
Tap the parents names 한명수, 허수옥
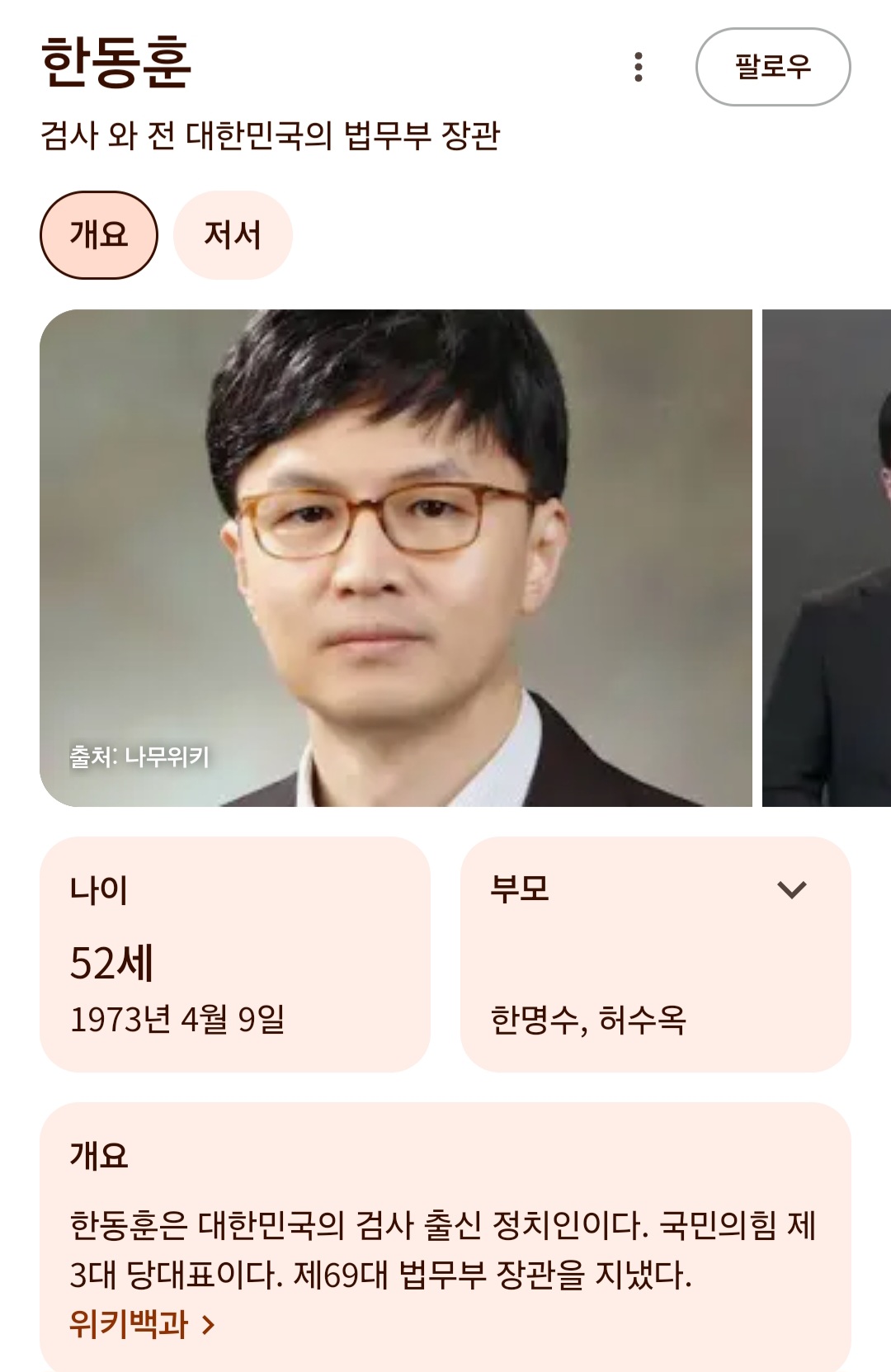point(588,1021)
